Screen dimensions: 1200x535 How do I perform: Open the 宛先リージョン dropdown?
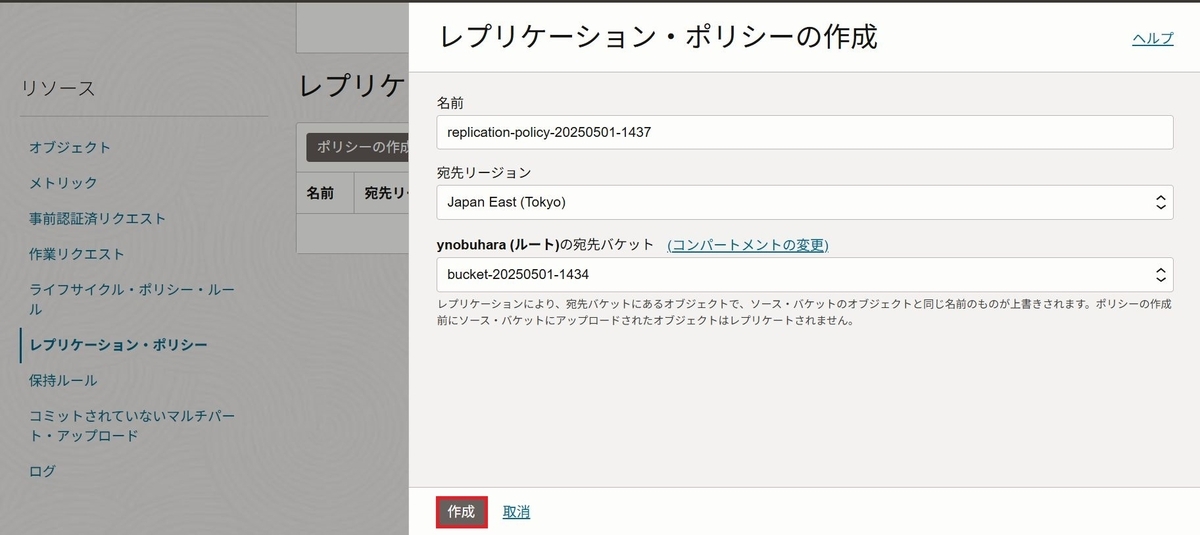click(805, 202)
